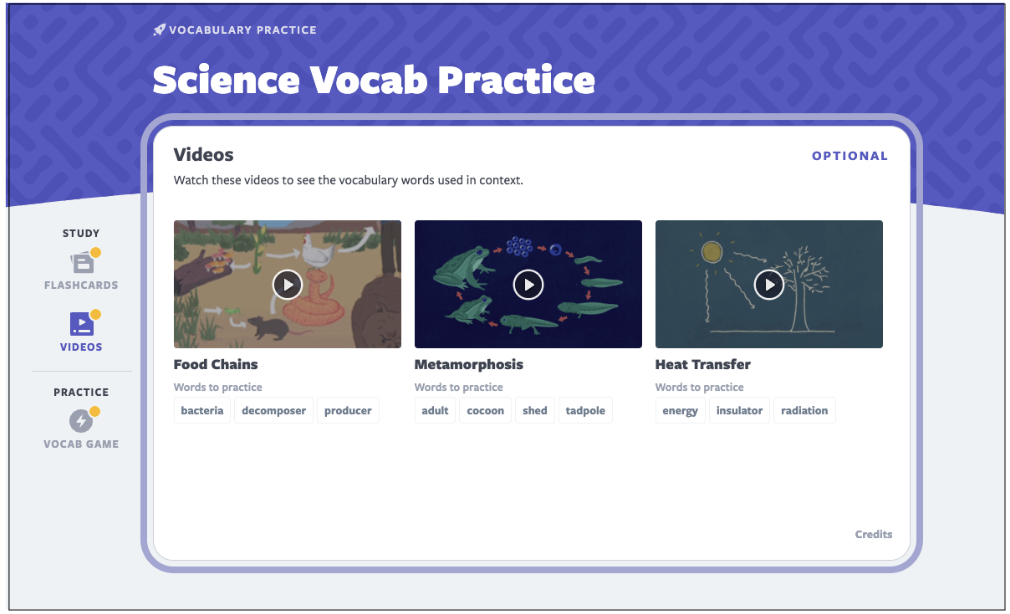Select the insulator word tag
This screenshot has height=614, width=1010.
coord(739,411)
